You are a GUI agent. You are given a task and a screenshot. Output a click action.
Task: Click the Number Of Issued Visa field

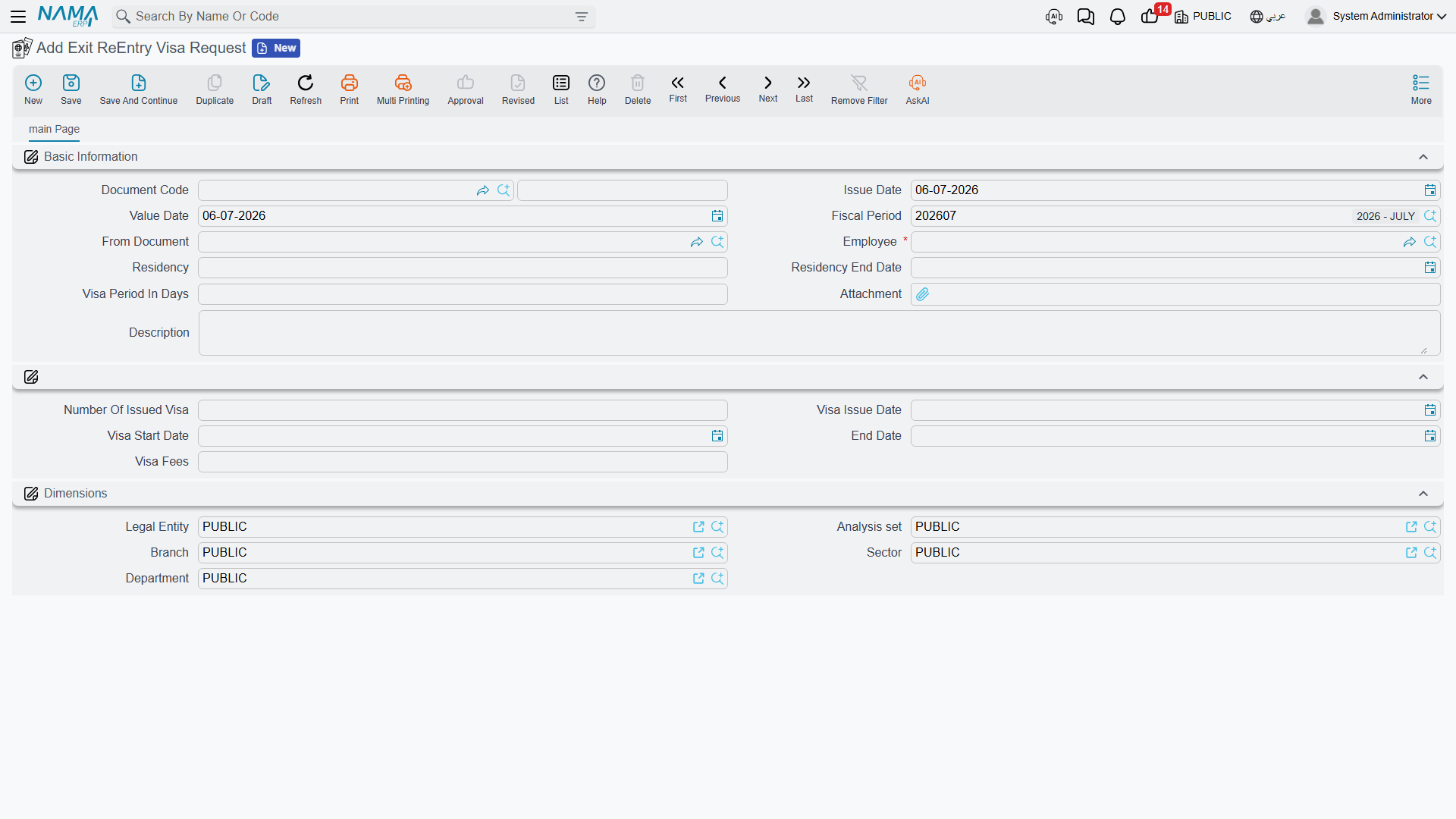(x=463, y=410)
